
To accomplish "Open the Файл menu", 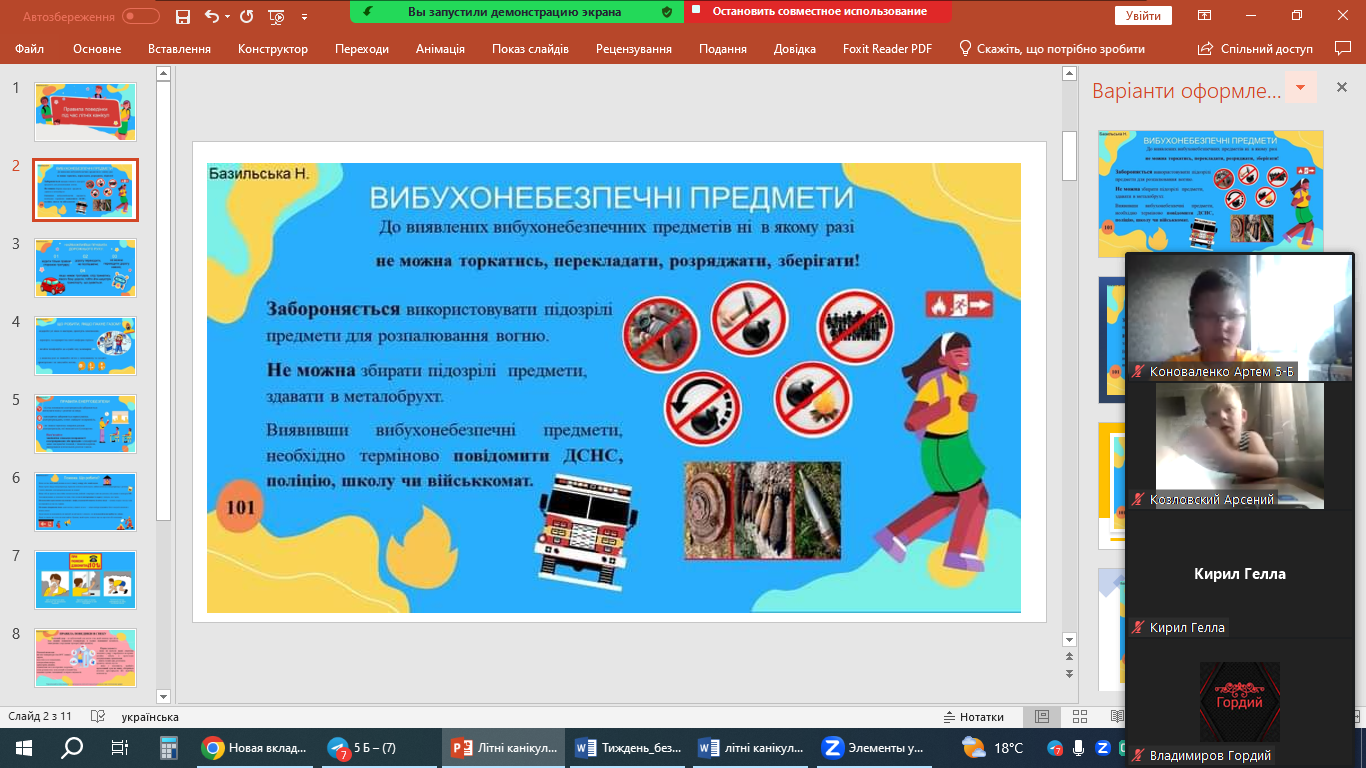I will [29, 48].
